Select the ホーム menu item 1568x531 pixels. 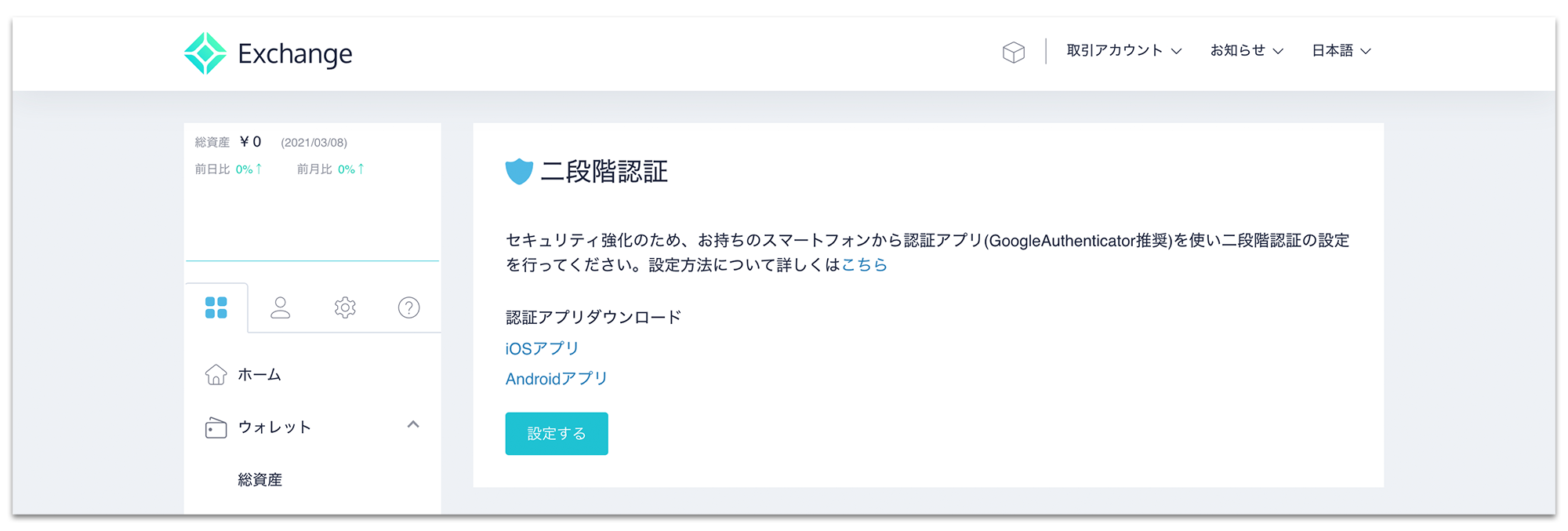(259, 375)
